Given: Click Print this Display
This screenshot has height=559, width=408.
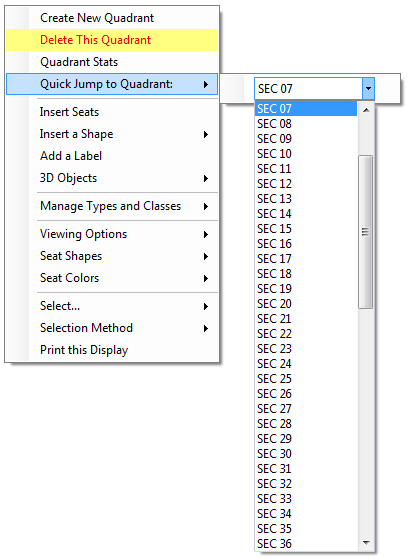Looking at the screenshot, I should [x=112, y=350].
